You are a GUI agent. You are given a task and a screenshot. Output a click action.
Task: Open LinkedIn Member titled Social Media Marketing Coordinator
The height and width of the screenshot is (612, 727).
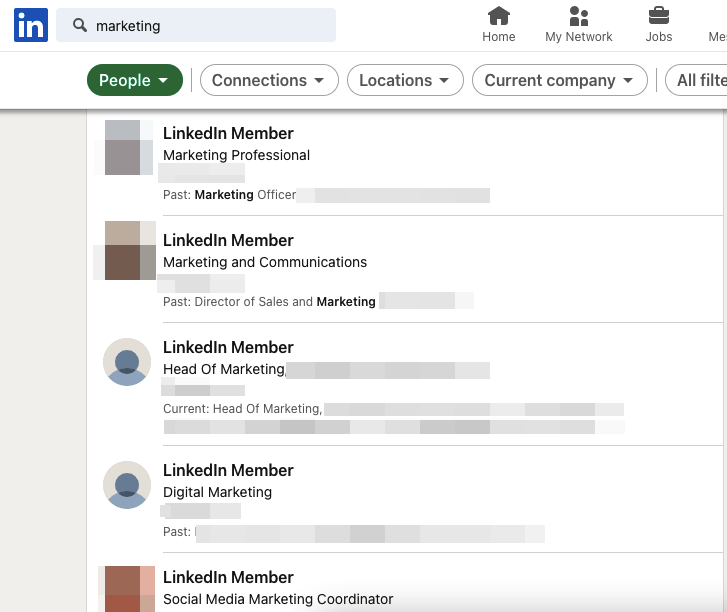(x=228, y=578)
